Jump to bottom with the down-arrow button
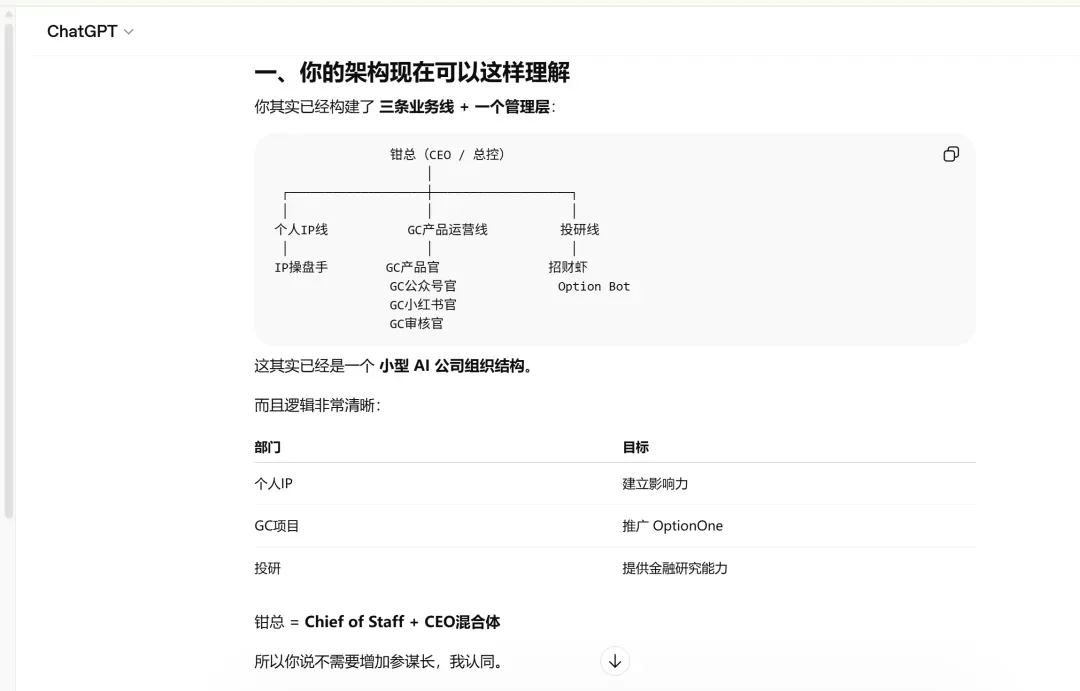Screen dimensions: 1080x691 coord(614,661)
